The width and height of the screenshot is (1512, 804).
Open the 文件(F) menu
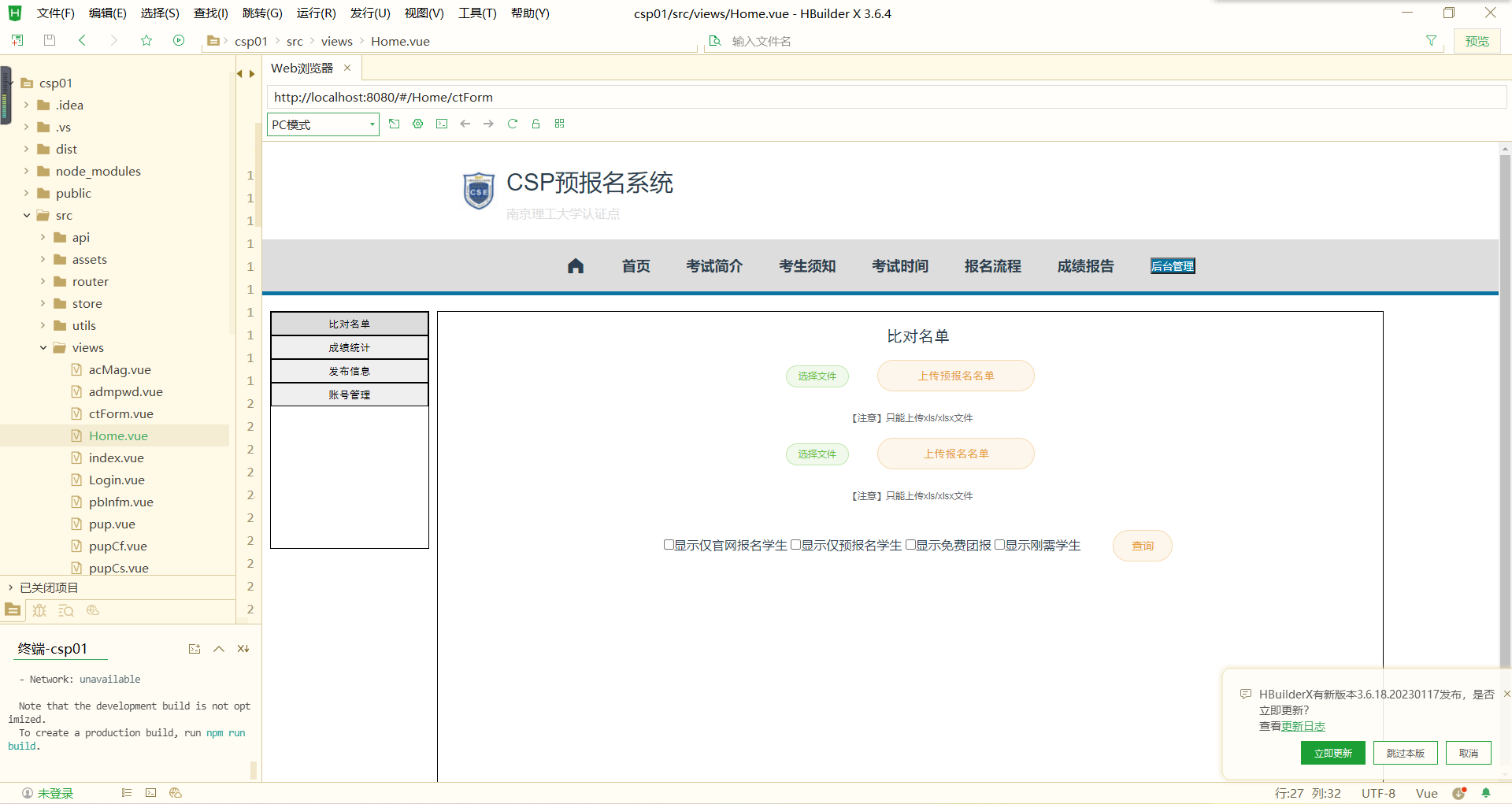point(55,13)
